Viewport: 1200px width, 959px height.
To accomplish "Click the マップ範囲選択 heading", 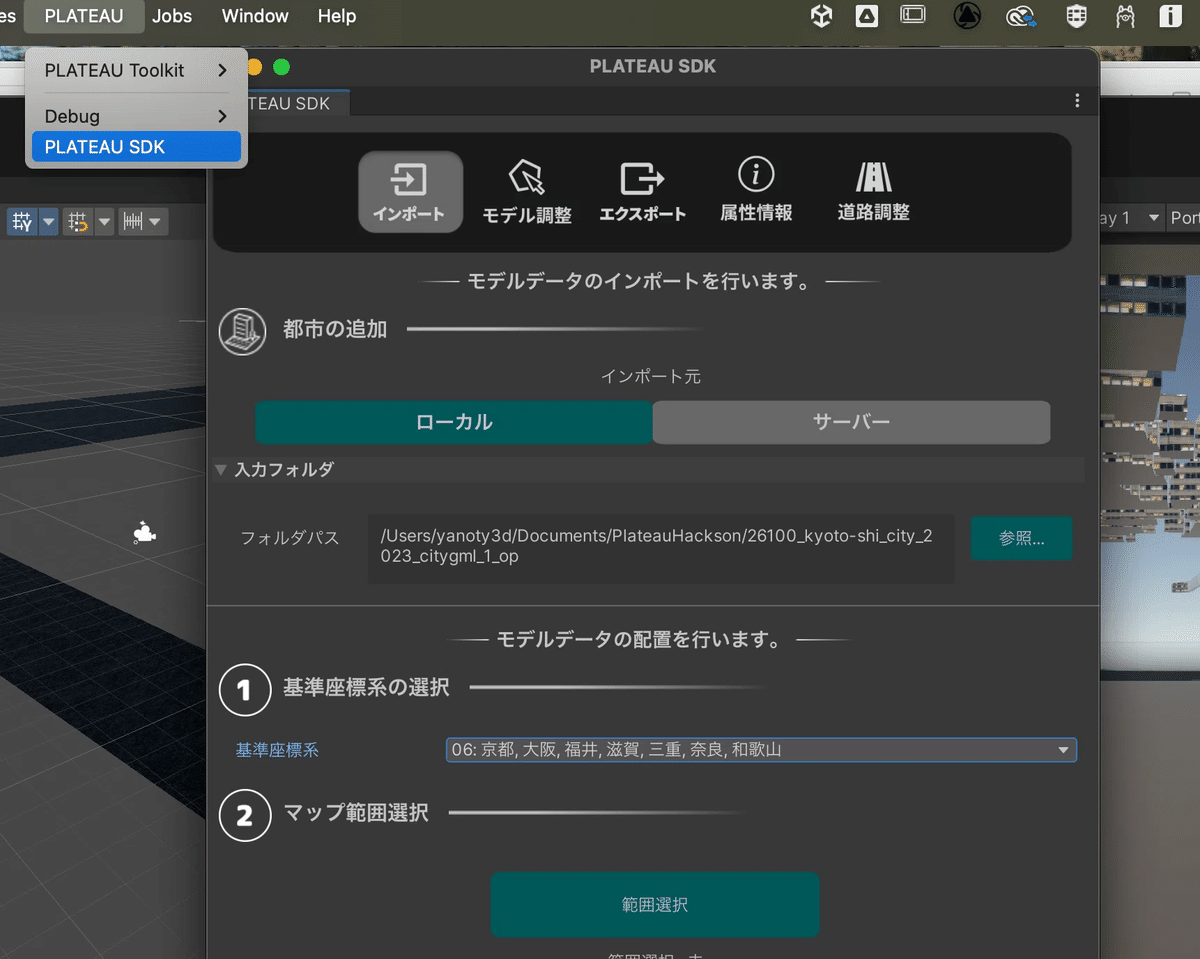I will click(x=356, y=813).
